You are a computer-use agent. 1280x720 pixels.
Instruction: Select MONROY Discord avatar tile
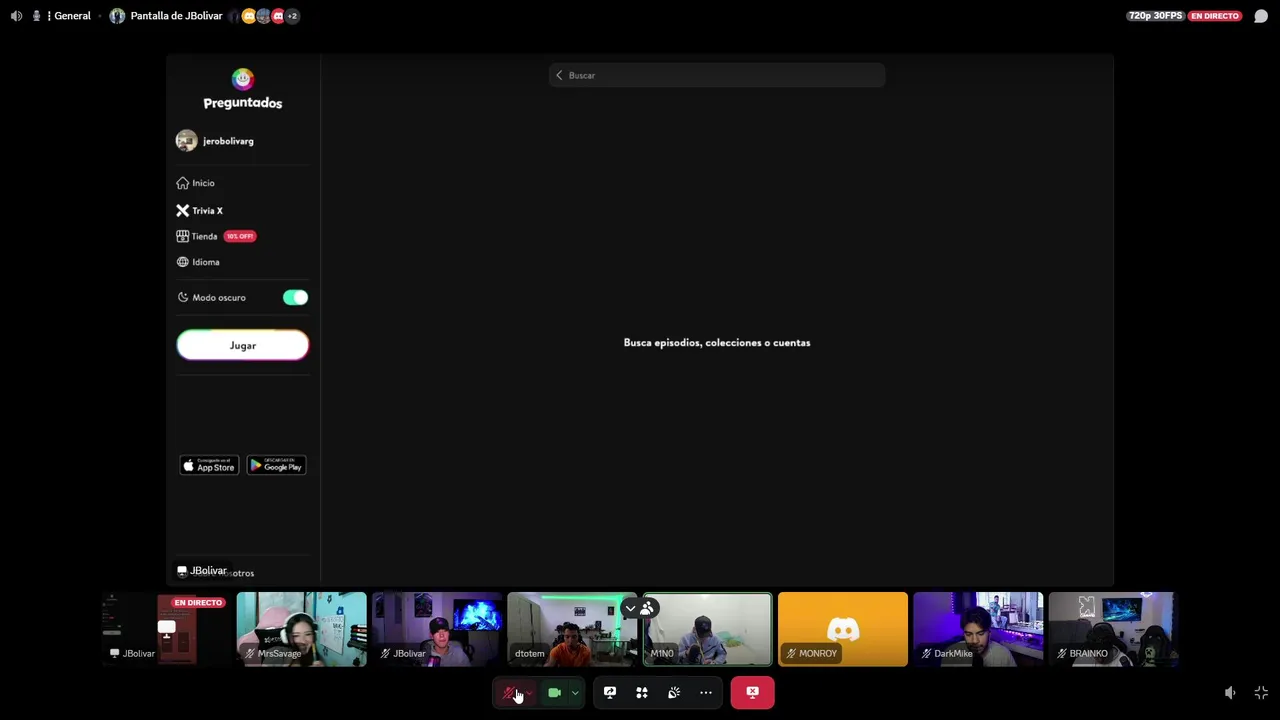coord(843,629)
